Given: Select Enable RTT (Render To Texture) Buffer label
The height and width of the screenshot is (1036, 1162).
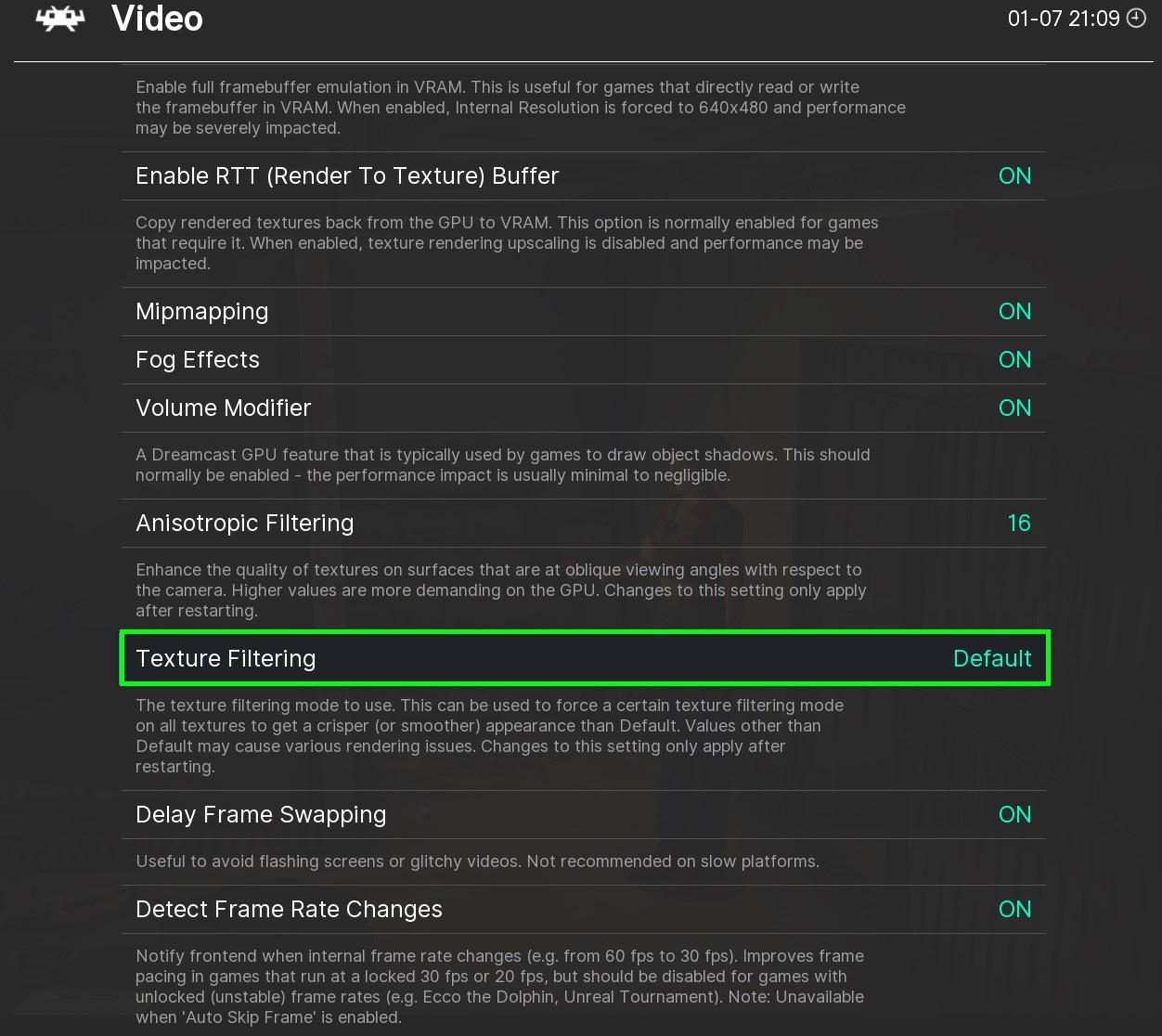Looking at the screenshot, I should [x=347, y=176].
